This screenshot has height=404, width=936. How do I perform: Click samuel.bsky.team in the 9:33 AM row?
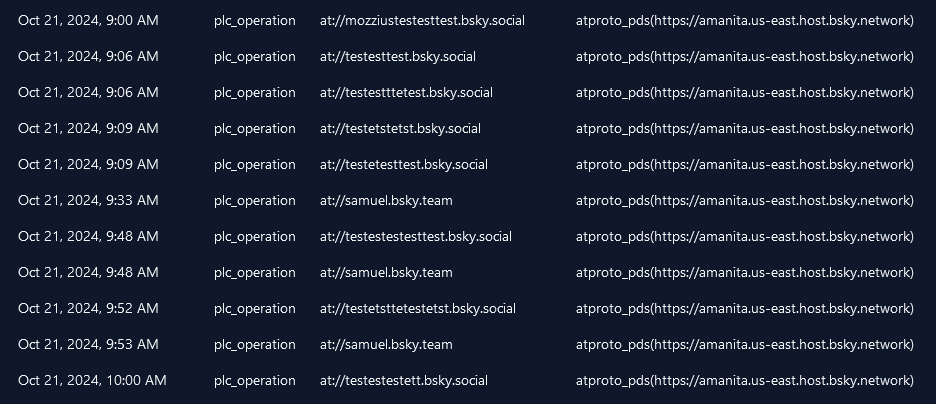[x=386, y=200]
